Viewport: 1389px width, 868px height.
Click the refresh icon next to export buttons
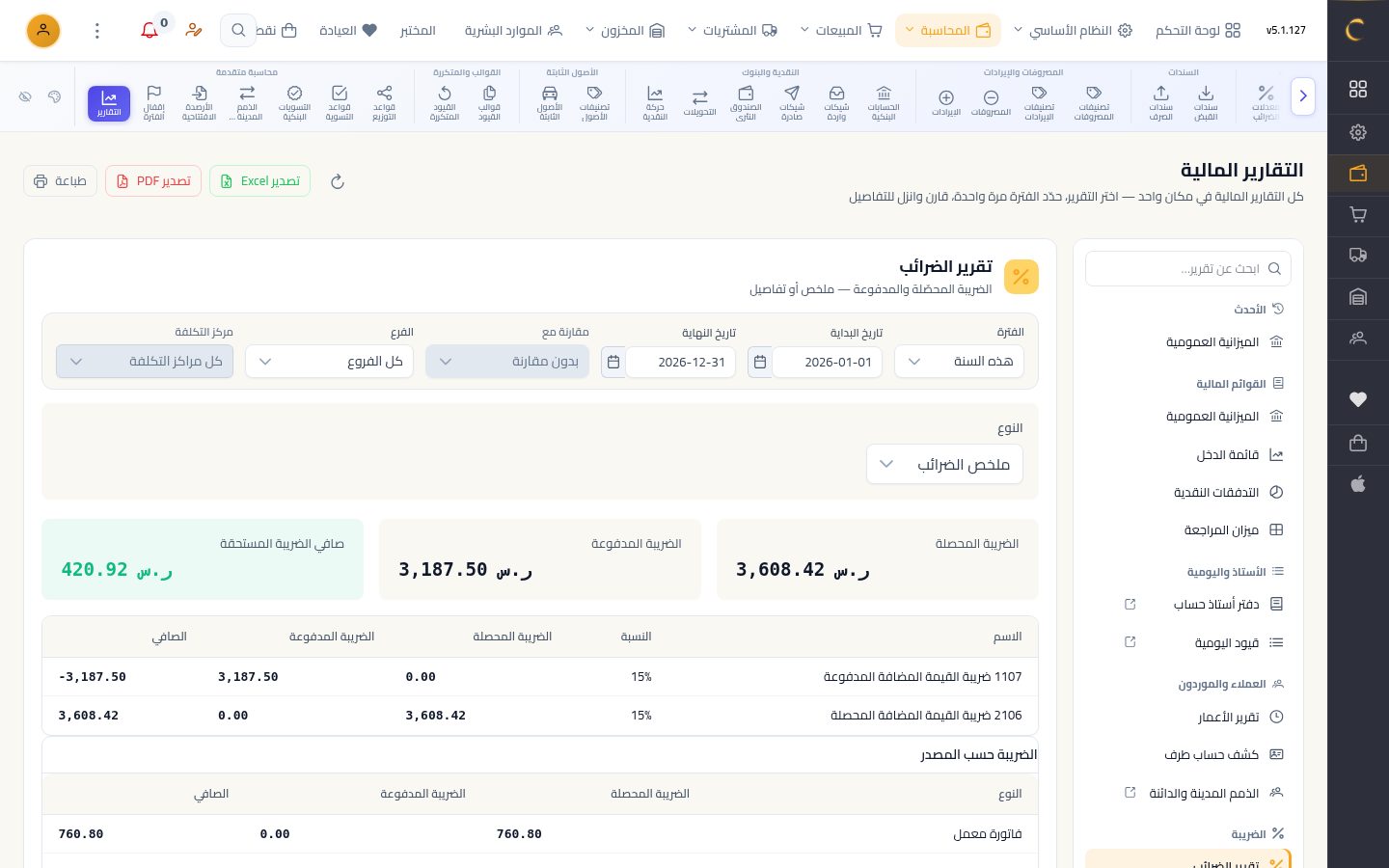(338, 181)
